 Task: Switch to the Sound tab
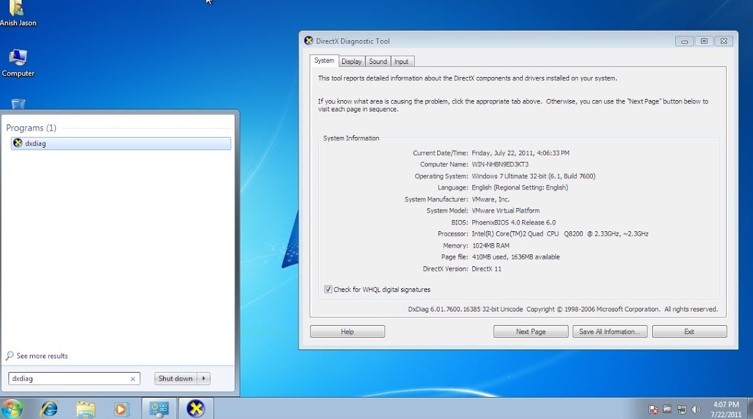click(x=378, y=62)
